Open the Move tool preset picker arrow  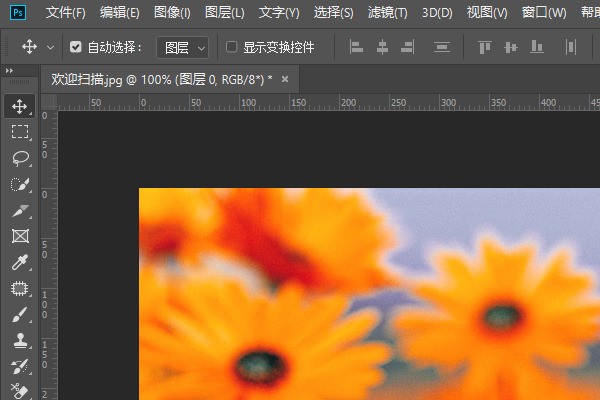[50, 48]
